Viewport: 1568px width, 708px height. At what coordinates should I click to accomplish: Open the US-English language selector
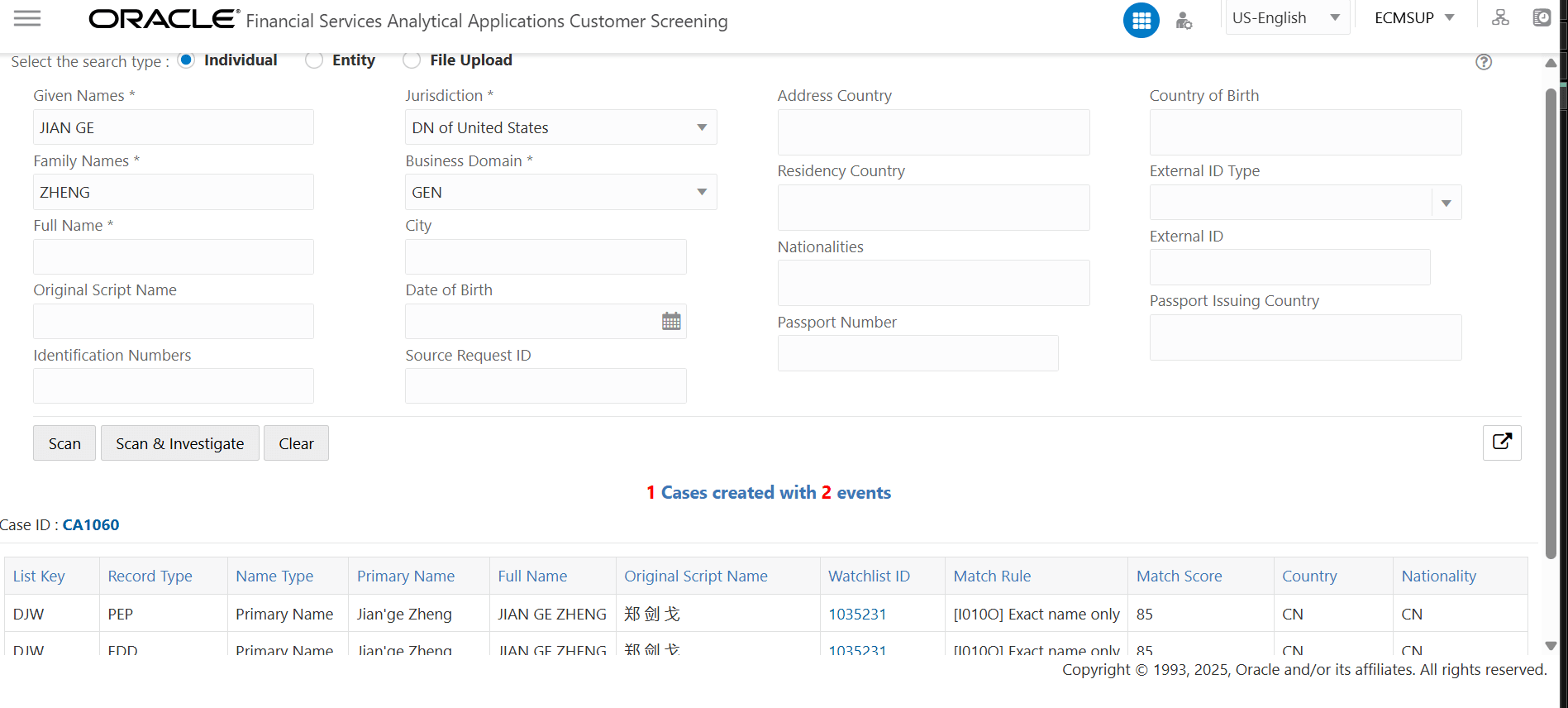point(1285,18)
